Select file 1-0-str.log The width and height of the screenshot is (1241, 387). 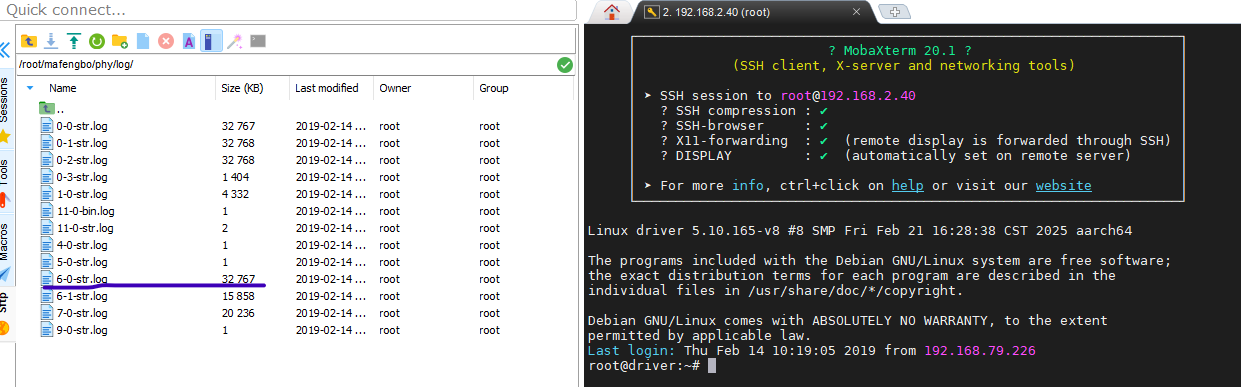(82, 194)
